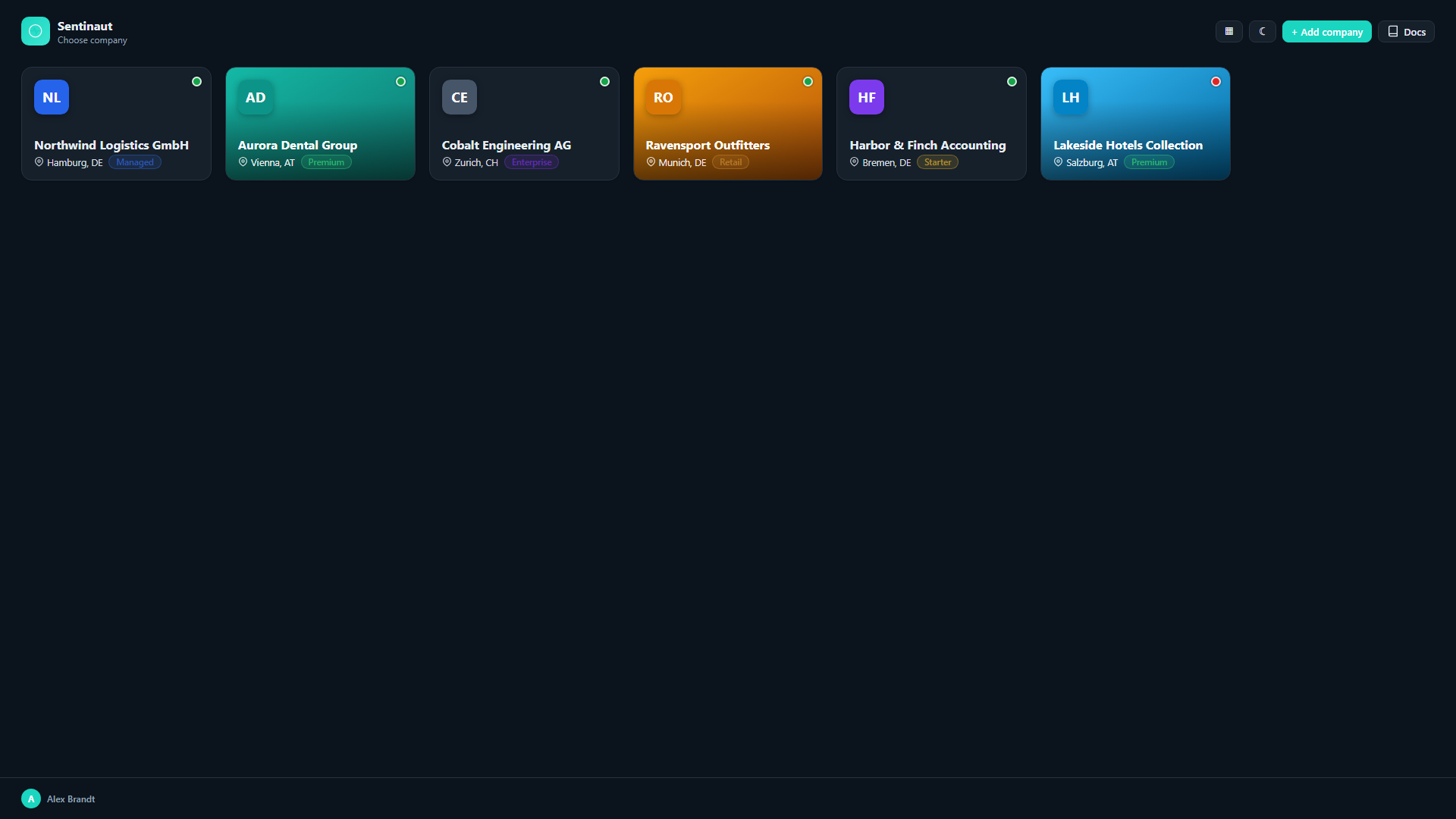This screenshot has height=819, width=1456.
Task: Click the RO avatar badge
Action: tap(664, 97)
